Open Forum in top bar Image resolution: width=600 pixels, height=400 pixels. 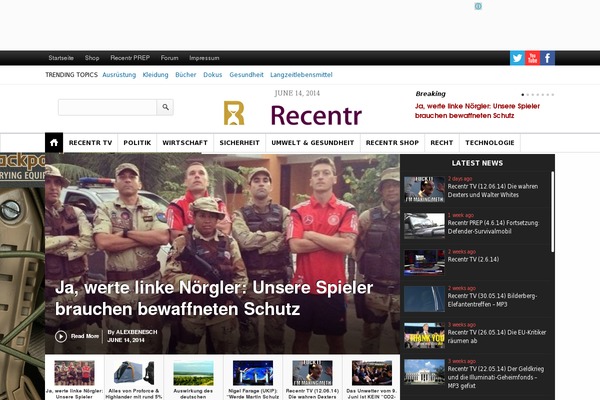[170, 58]
